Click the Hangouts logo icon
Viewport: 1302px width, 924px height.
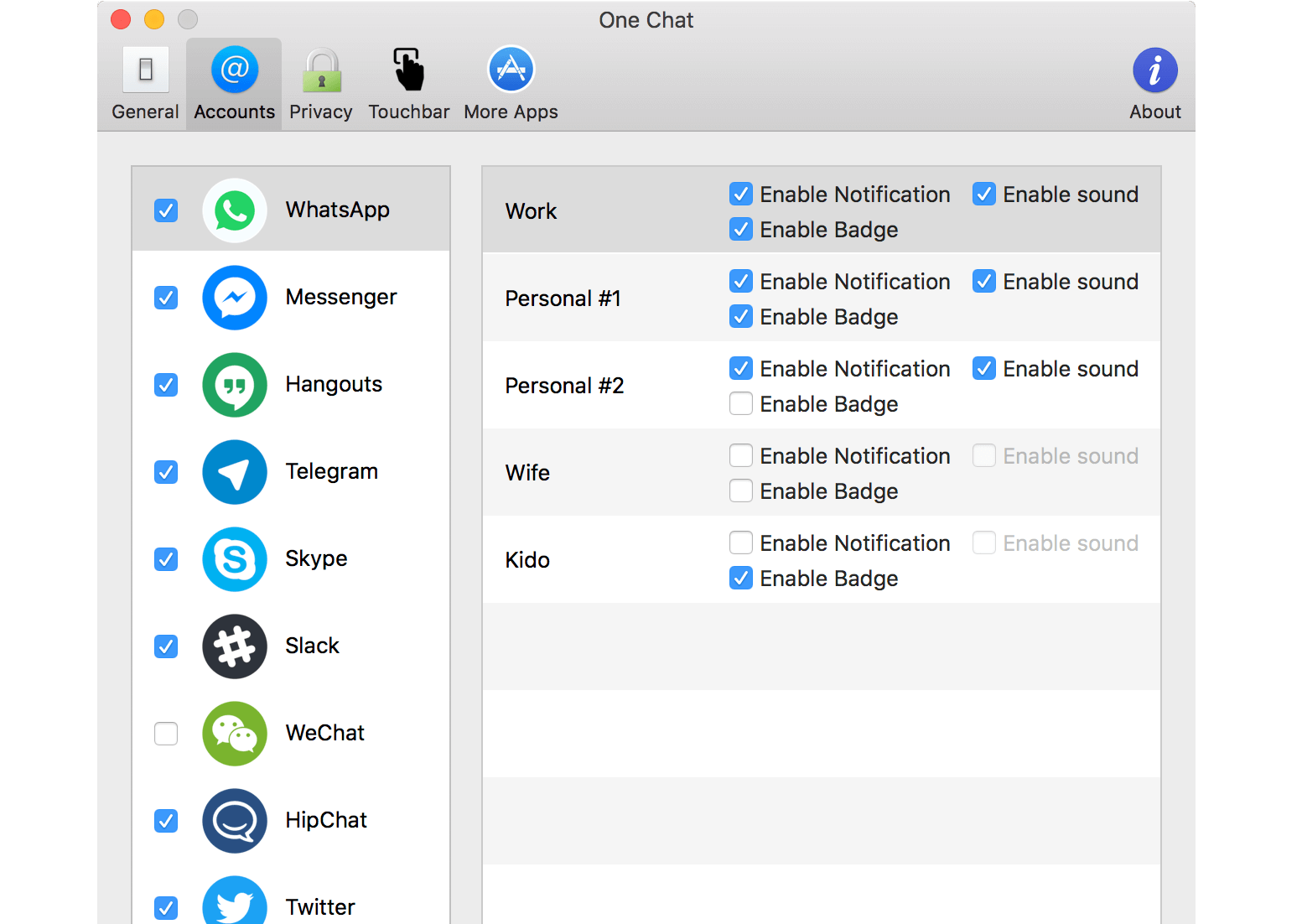235,385
